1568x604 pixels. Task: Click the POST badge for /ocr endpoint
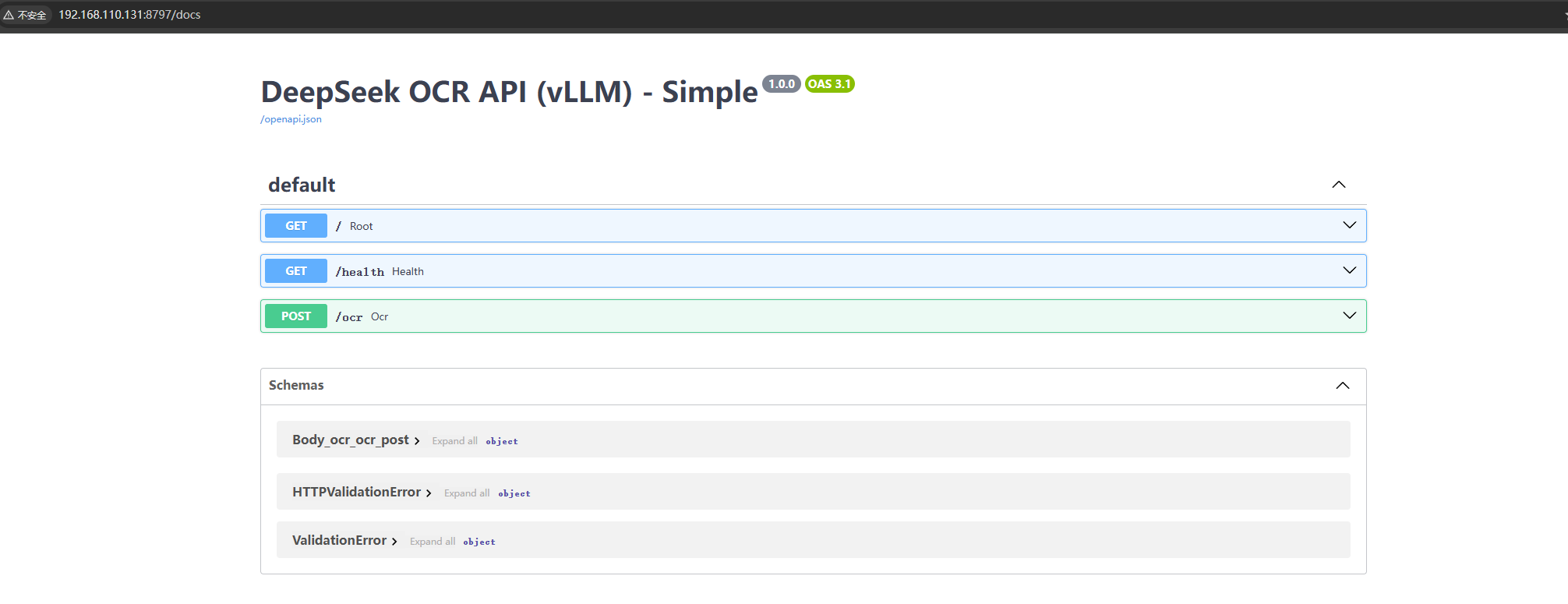coord(296,316)
